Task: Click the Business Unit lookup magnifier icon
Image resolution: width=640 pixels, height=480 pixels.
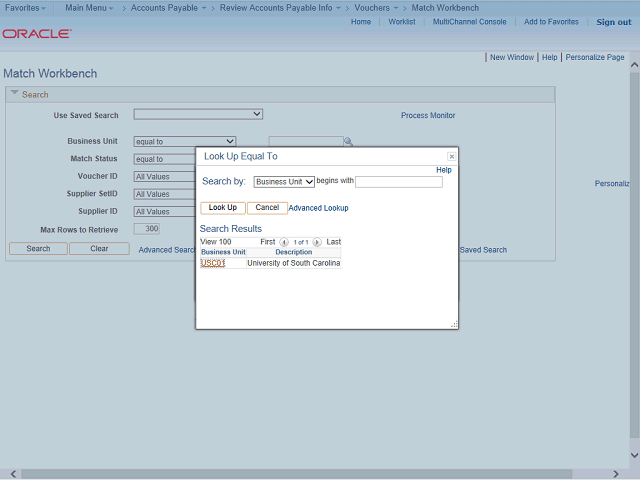Action: [x=349, y=142]
